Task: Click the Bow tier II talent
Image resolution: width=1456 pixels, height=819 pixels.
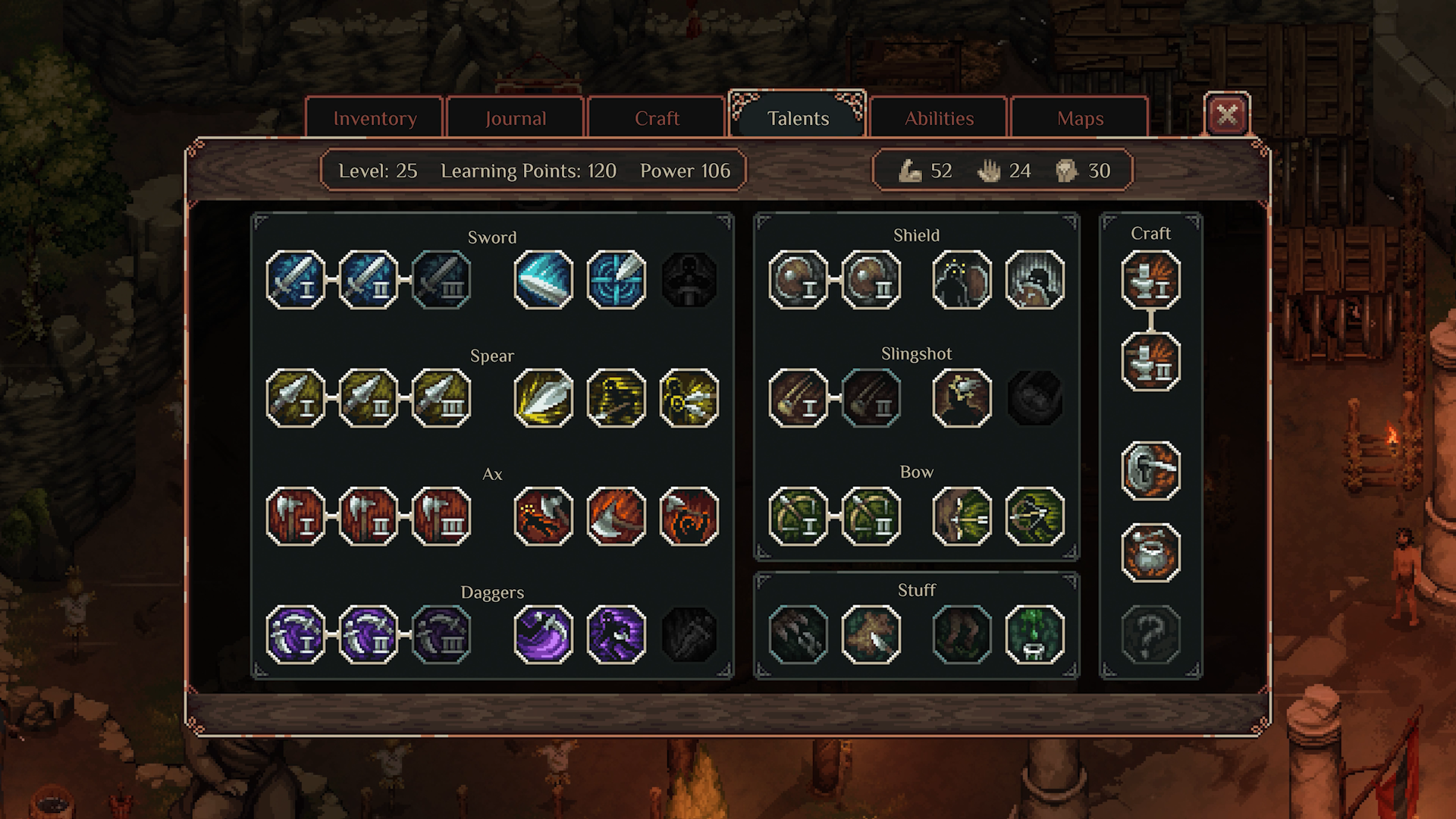Action: pyautogui.click(x=871, y=516)
